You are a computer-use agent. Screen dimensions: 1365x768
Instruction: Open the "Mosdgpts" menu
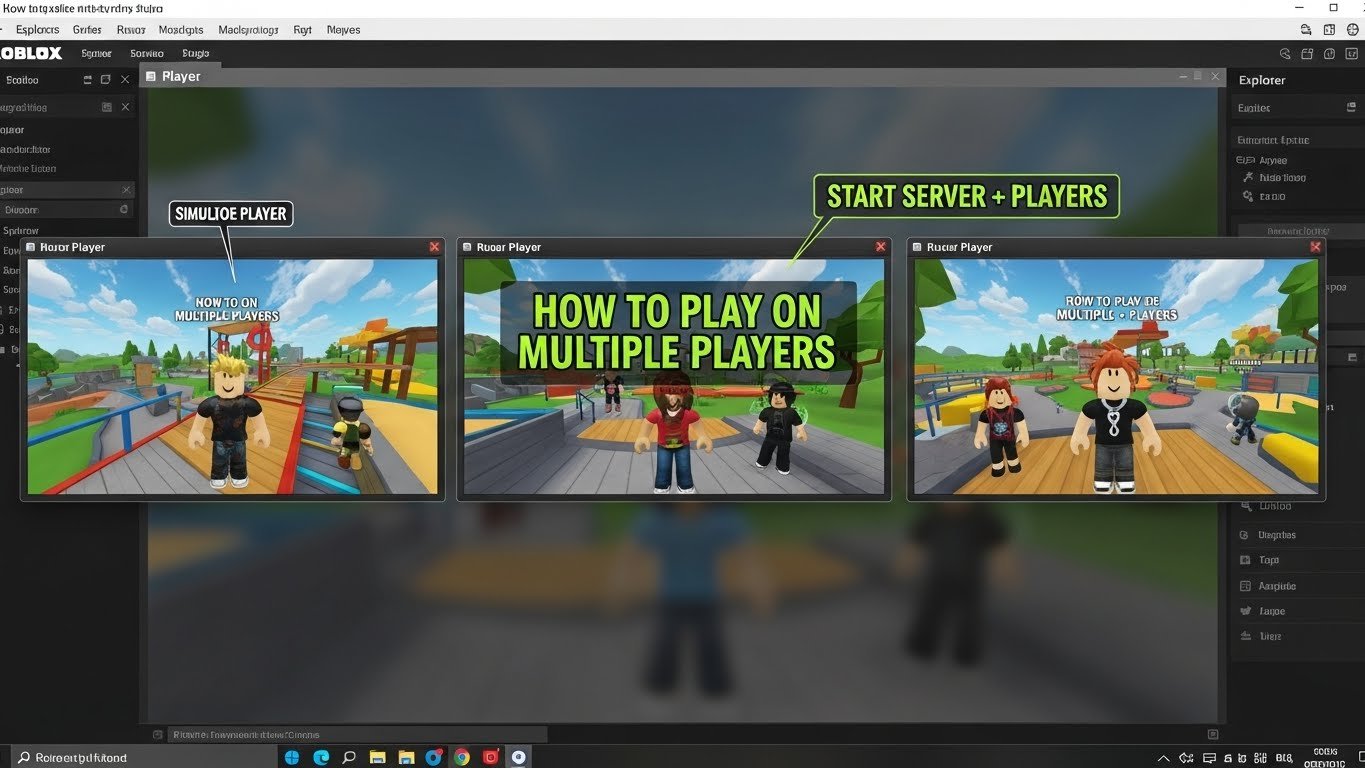click(x=181, y=30)
